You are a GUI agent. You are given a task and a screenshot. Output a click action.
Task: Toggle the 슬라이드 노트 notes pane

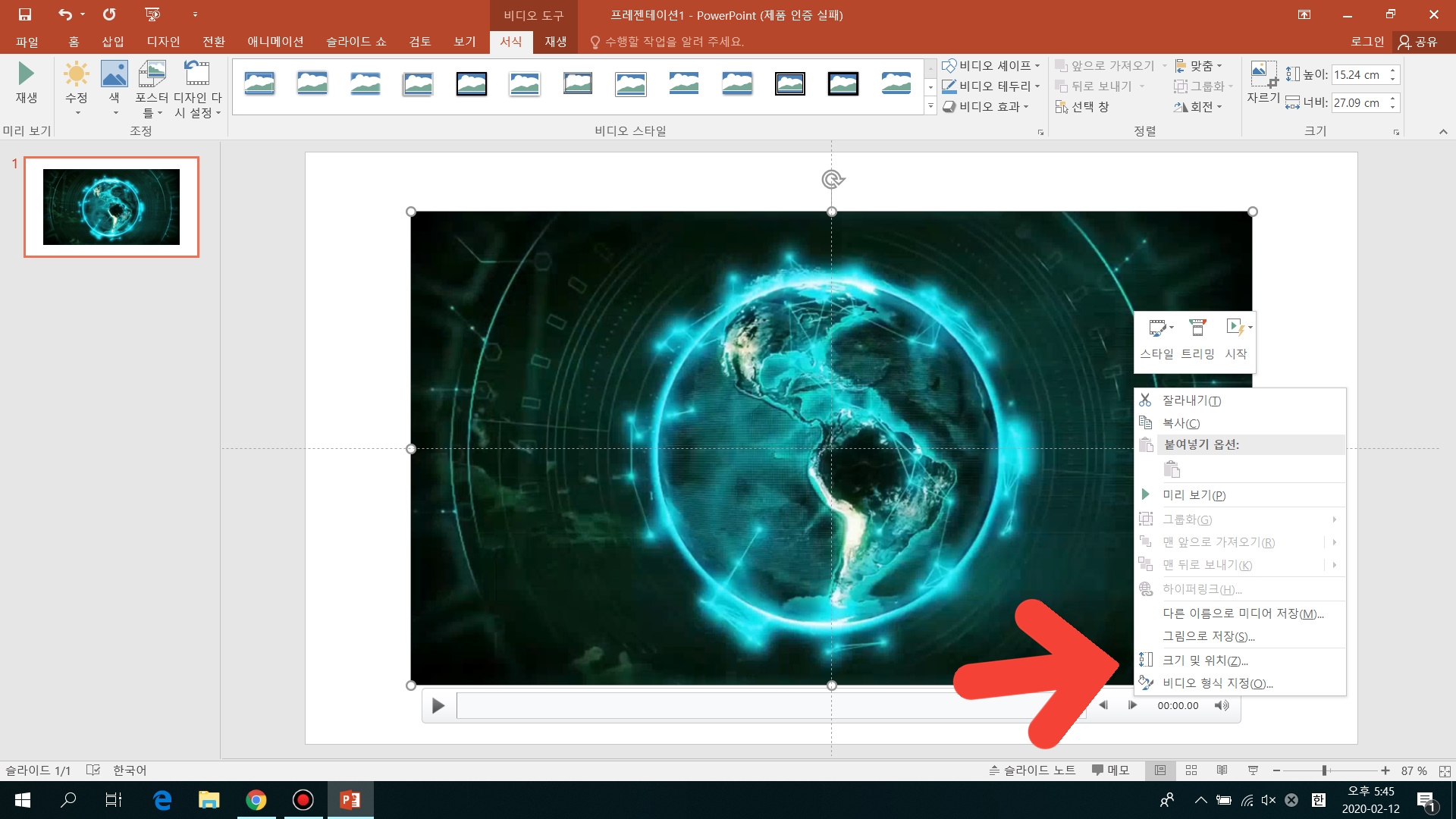[x=1032, y=770]
